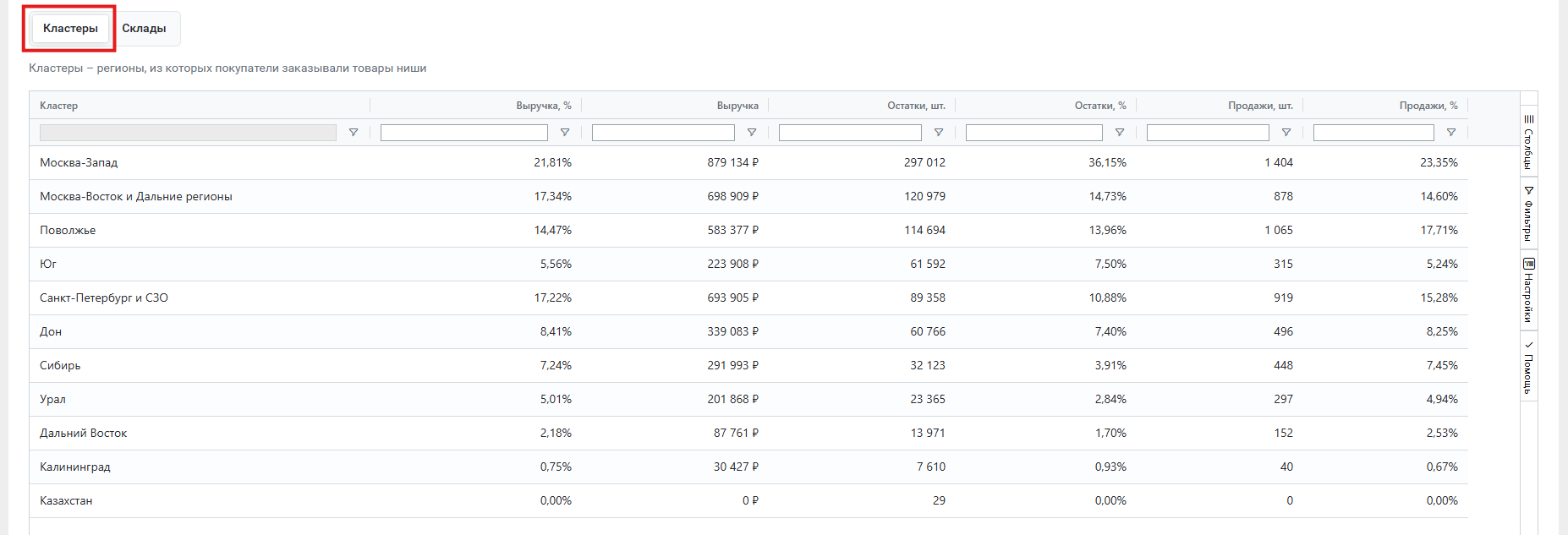This screenshot has width=1568, height=535.
Task: Sort by Продажи, шт. column header
Action: click(x=1260, y=106)
